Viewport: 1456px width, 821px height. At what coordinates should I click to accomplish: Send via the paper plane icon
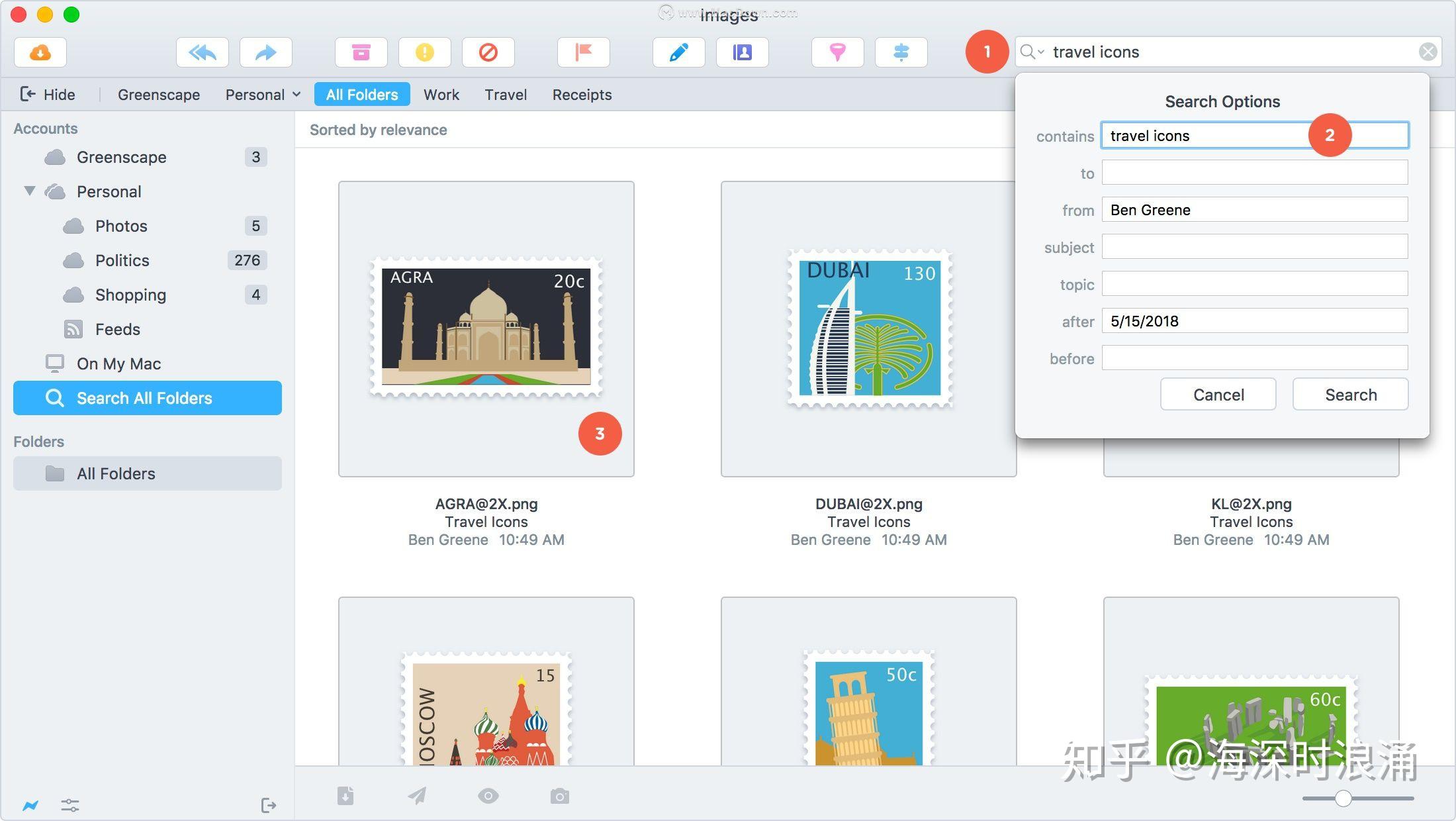pyautogui.click(x=417, y=796)
